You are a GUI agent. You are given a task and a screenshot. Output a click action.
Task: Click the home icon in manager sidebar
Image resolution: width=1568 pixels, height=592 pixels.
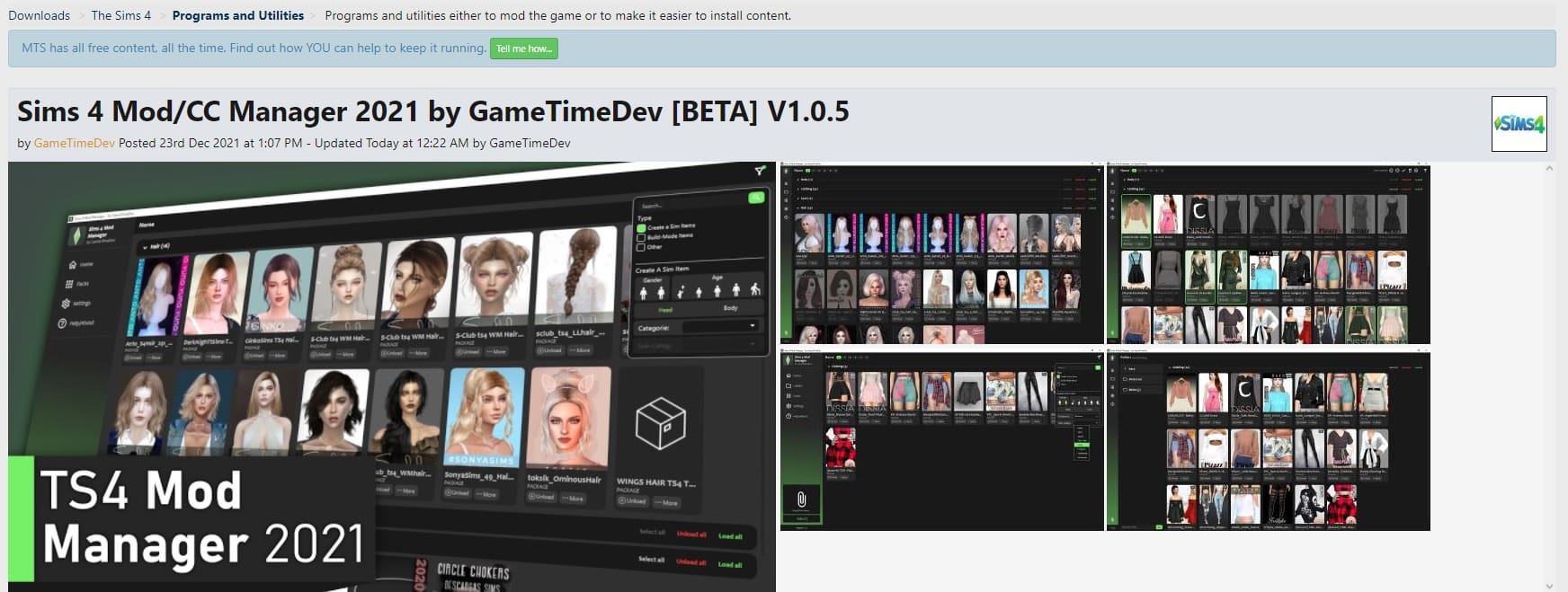click(73, 264)
